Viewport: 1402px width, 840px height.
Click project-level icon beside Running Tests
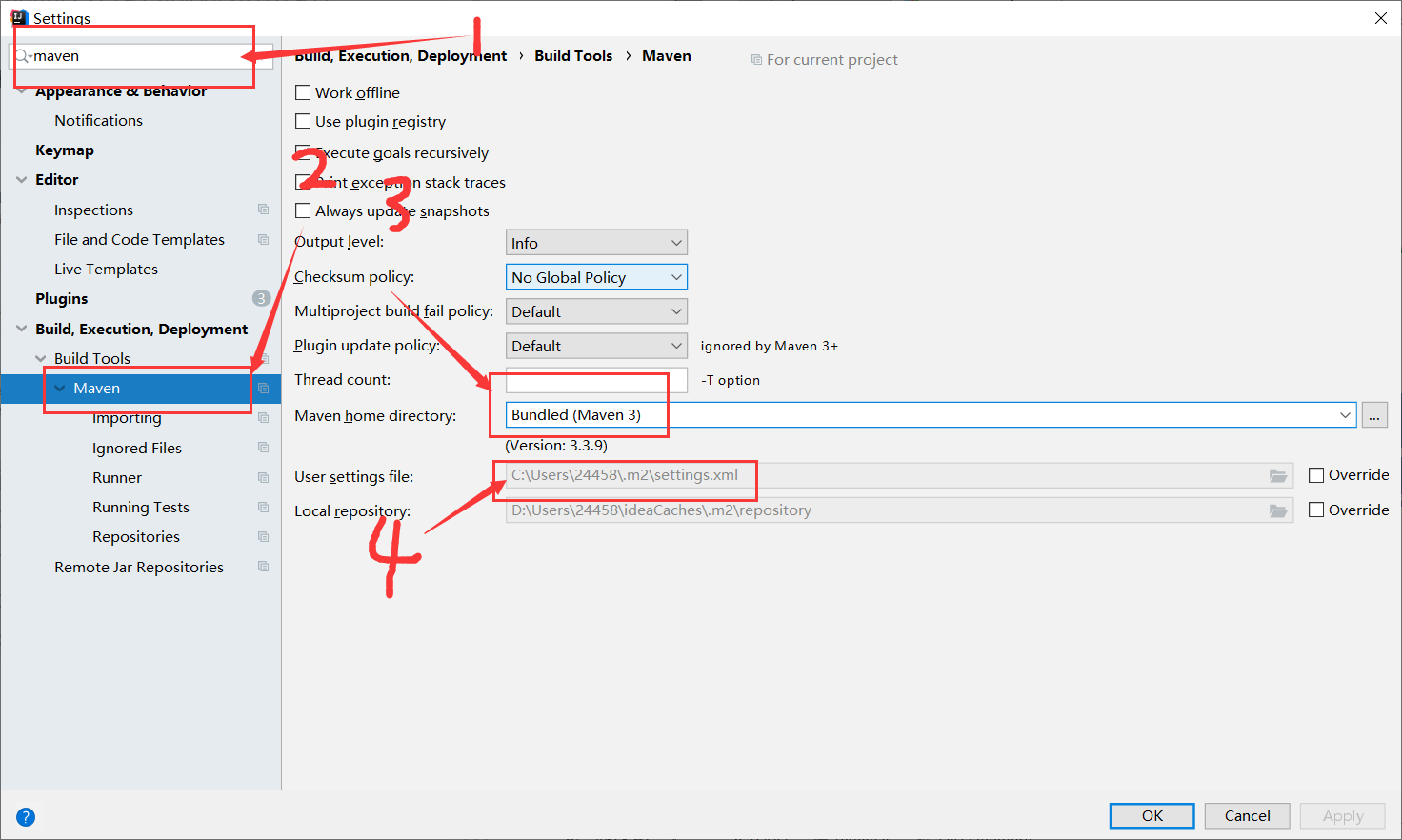coord(264,507)
